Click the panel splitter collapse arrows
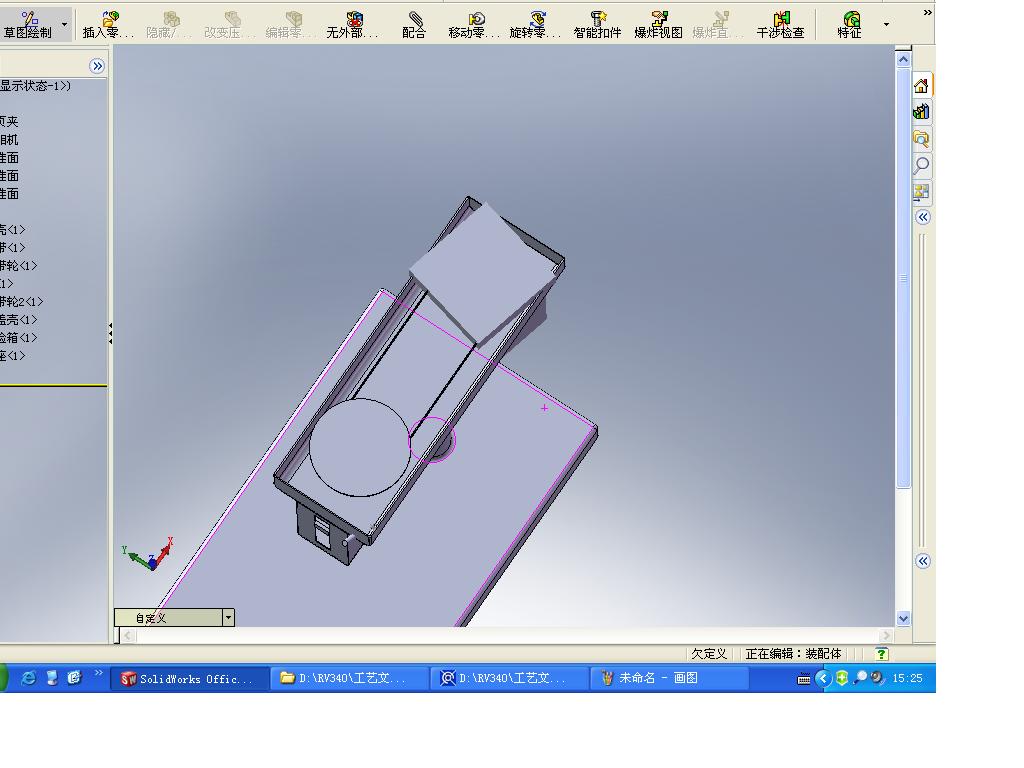The height and width of the screenshot is (768, 1024). (110, 333)
